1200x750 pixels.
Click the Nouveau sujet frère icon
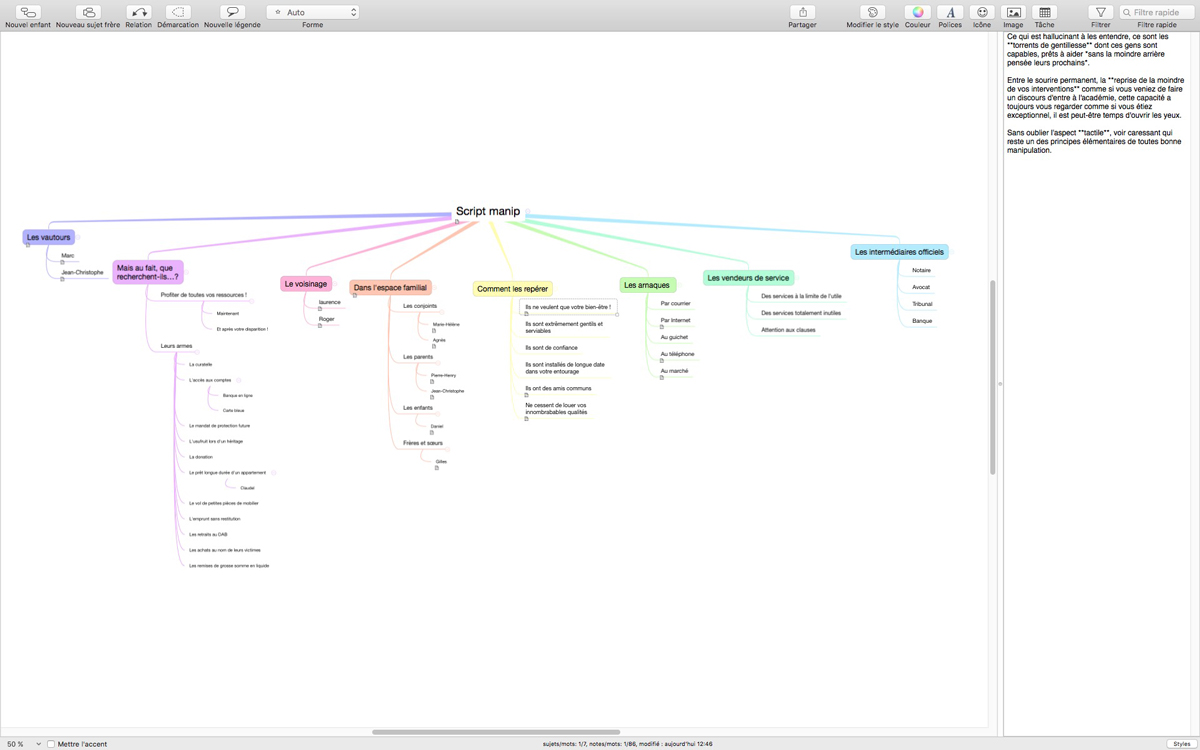(88, 12)
